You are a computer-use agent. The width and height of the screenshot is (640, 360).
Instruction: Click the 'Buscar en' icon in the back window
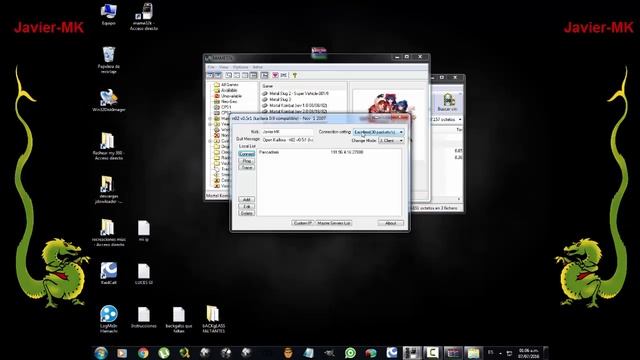[x=447, y=102]
